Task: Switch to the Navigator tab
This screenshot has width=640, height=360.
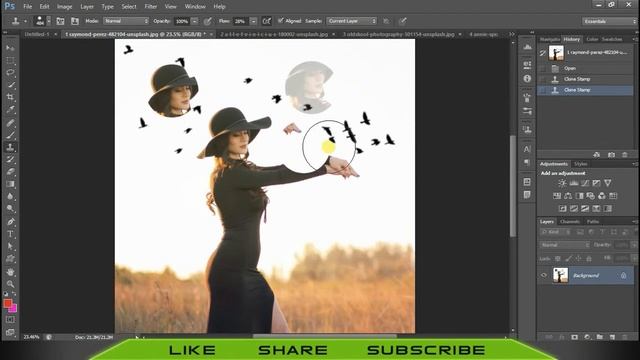Action: coord(550,39)
